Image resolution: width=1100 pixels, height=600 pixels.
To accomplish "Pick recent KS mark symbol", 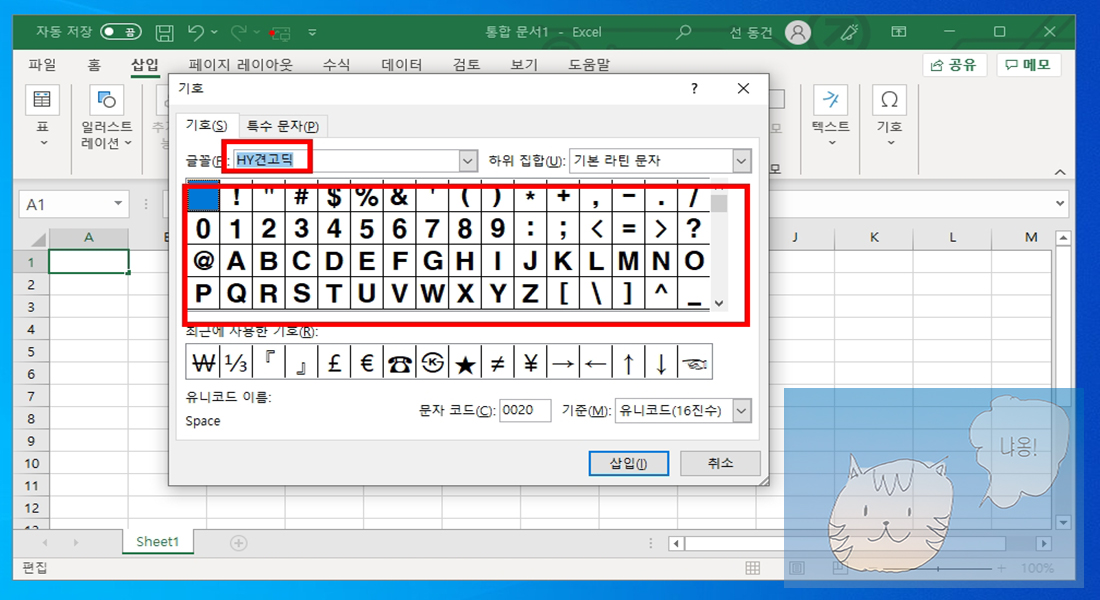I will [432, 362].
